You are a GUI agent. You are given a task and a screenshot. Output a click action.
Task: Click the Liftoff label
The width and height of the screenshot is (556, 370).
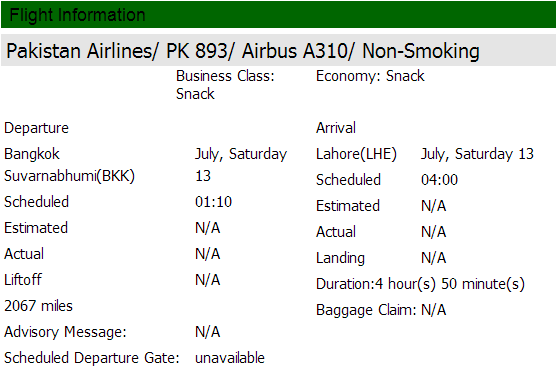(x=23, y=280)
